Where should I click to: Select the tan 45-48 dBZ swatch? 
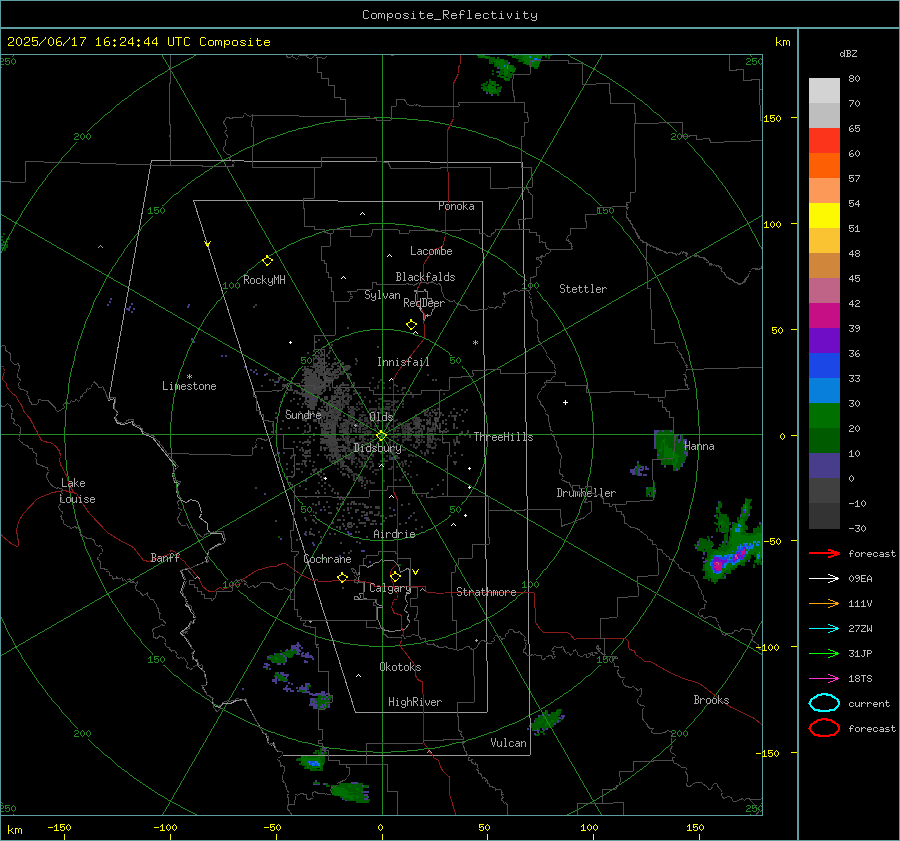(x=824, y=266)
